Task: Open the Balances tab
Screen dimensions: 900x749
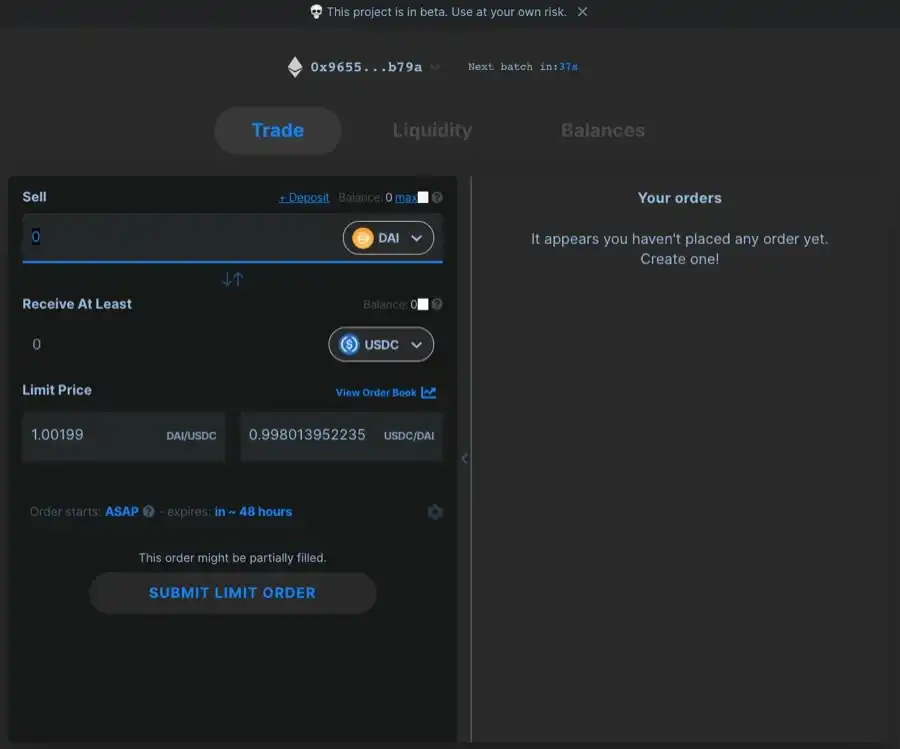Action: [603, 130]
